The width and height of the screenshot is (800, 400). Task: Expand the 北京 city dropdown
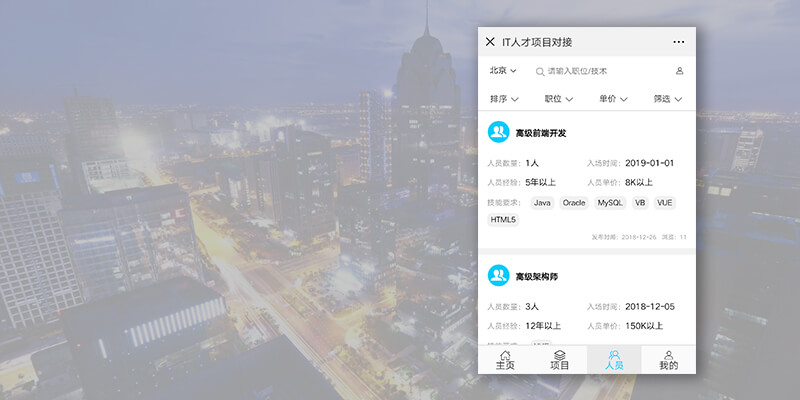[x=502, y=71]
